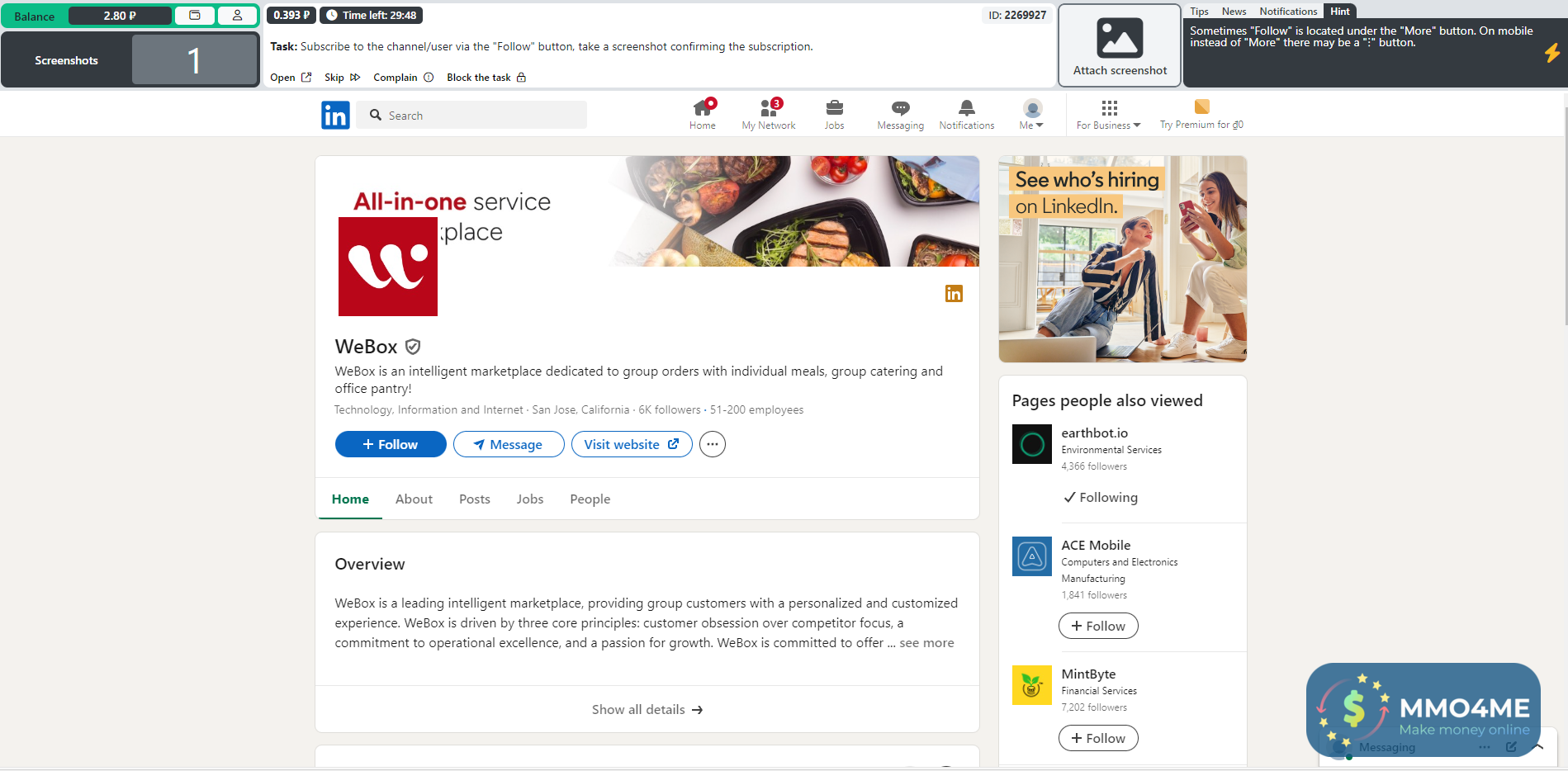Screen dimensions: 1568x771
Task: Switch to the About tab
Action: (414, 499)
